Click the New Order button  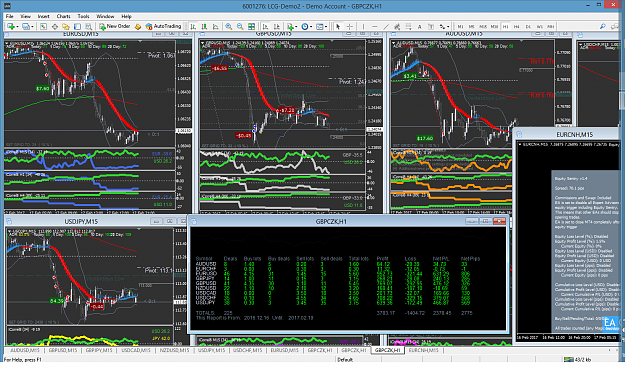click(115, 26)
